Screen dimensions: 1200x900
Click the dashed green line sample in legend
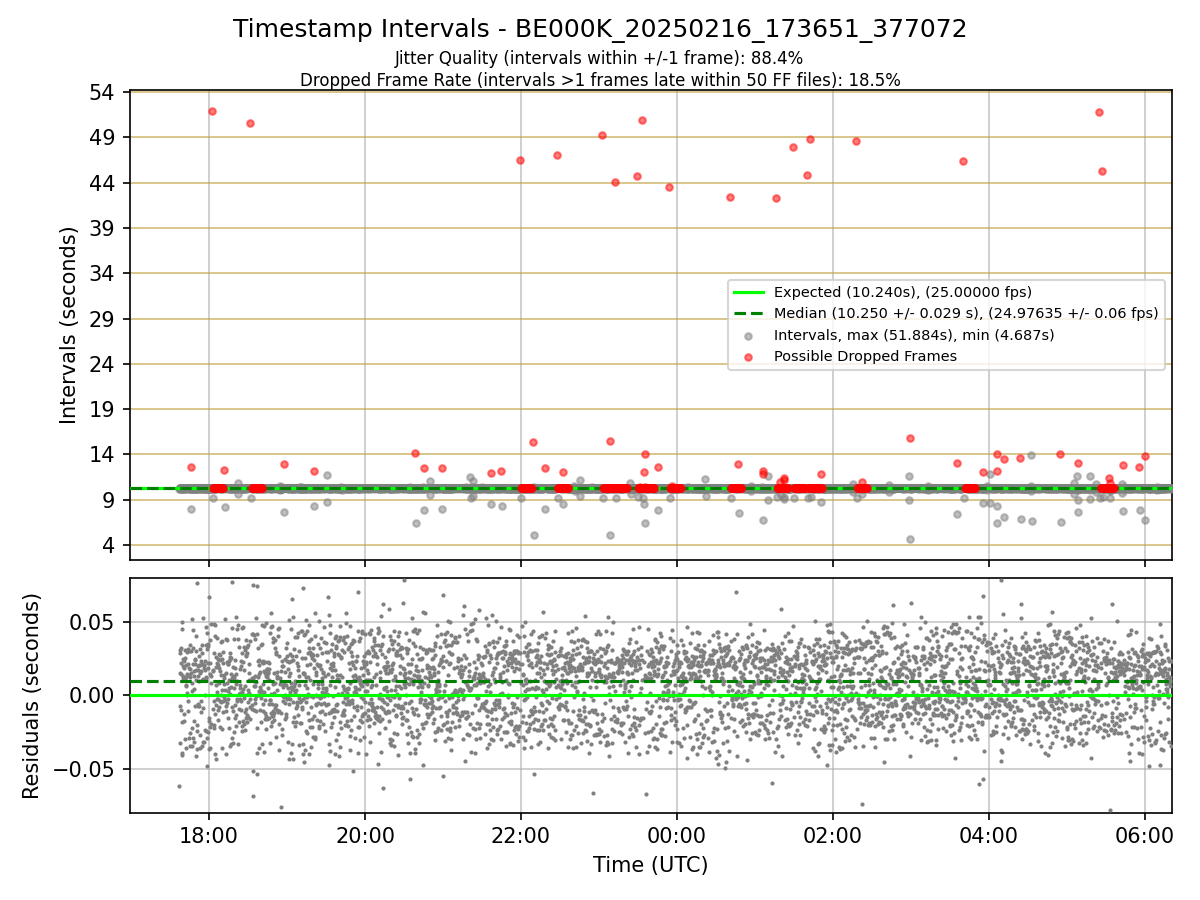[x=749, y=313]
